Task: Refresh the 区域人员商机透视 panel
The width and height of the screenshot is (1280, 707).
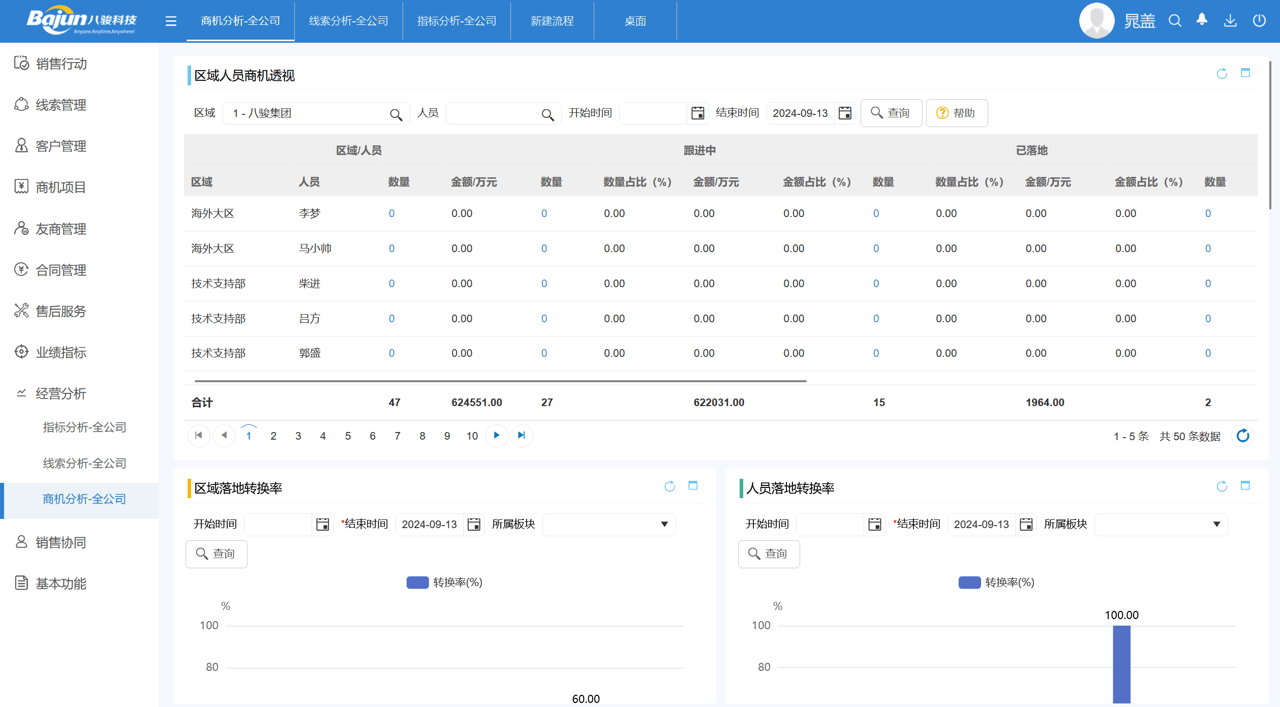Action: click(x=1221, y=74)
